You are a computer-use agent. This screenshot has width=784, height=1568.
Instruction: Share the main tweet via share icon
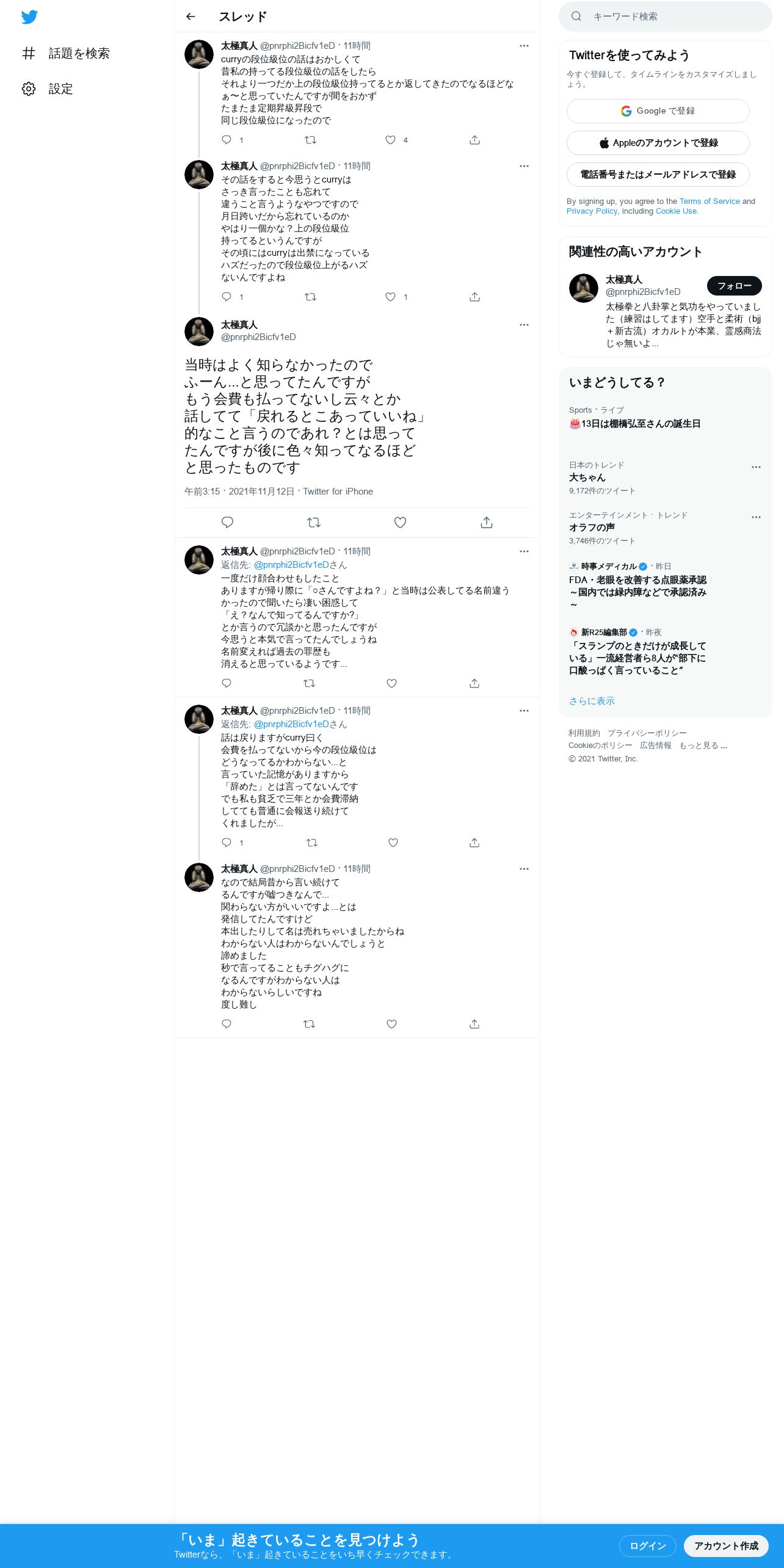click(486, 523)
